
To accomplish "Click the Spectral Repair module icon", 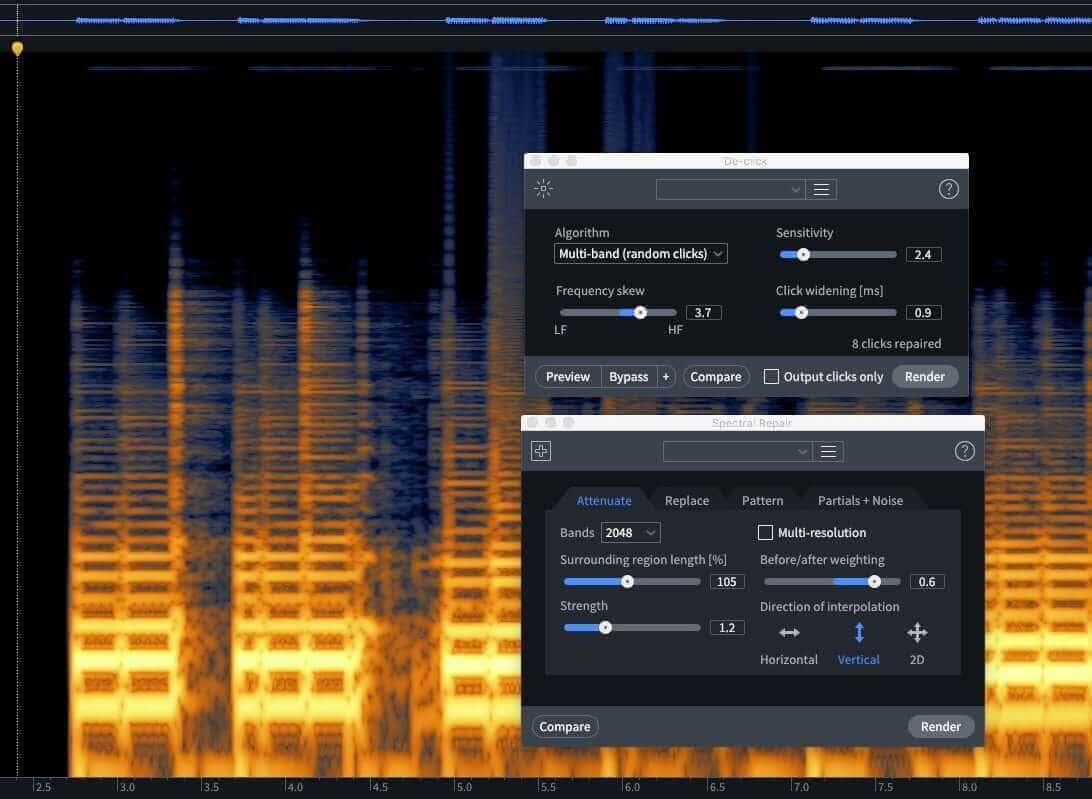I will 541,451.
